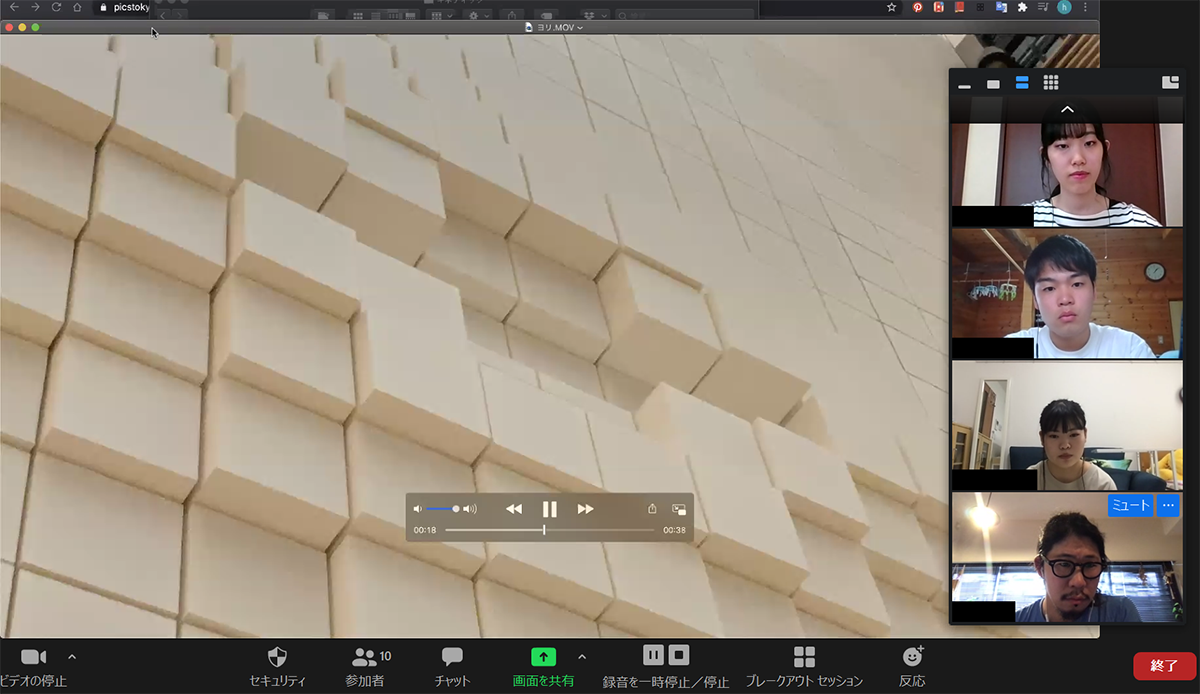1200x694 pixels.
Task: Stop video using the camera icon
Action: point(34,657)
